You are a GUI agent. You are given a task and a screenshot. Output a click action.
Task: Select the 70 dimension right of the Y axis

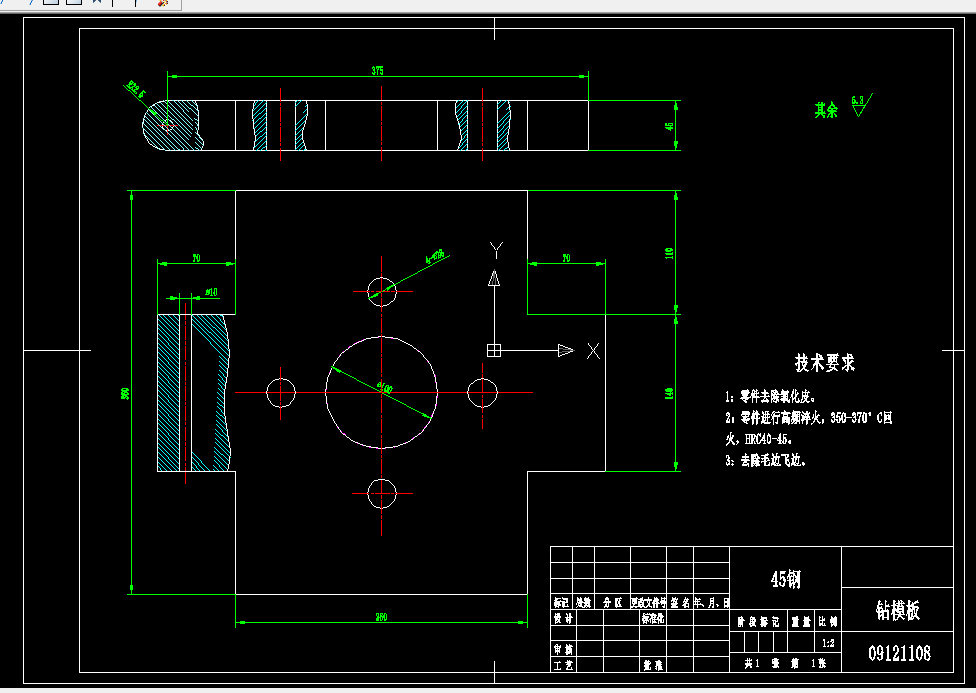[x=566, y=258]
